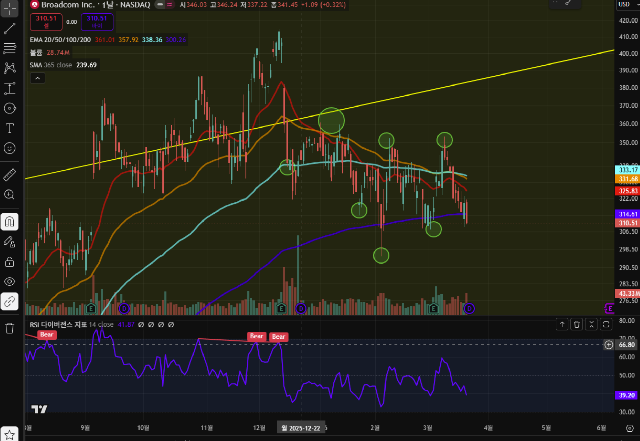This screenshot has width=640, height=441.
Task: Click the TradingView logo in RSI pane
Action: pos(39,409)
